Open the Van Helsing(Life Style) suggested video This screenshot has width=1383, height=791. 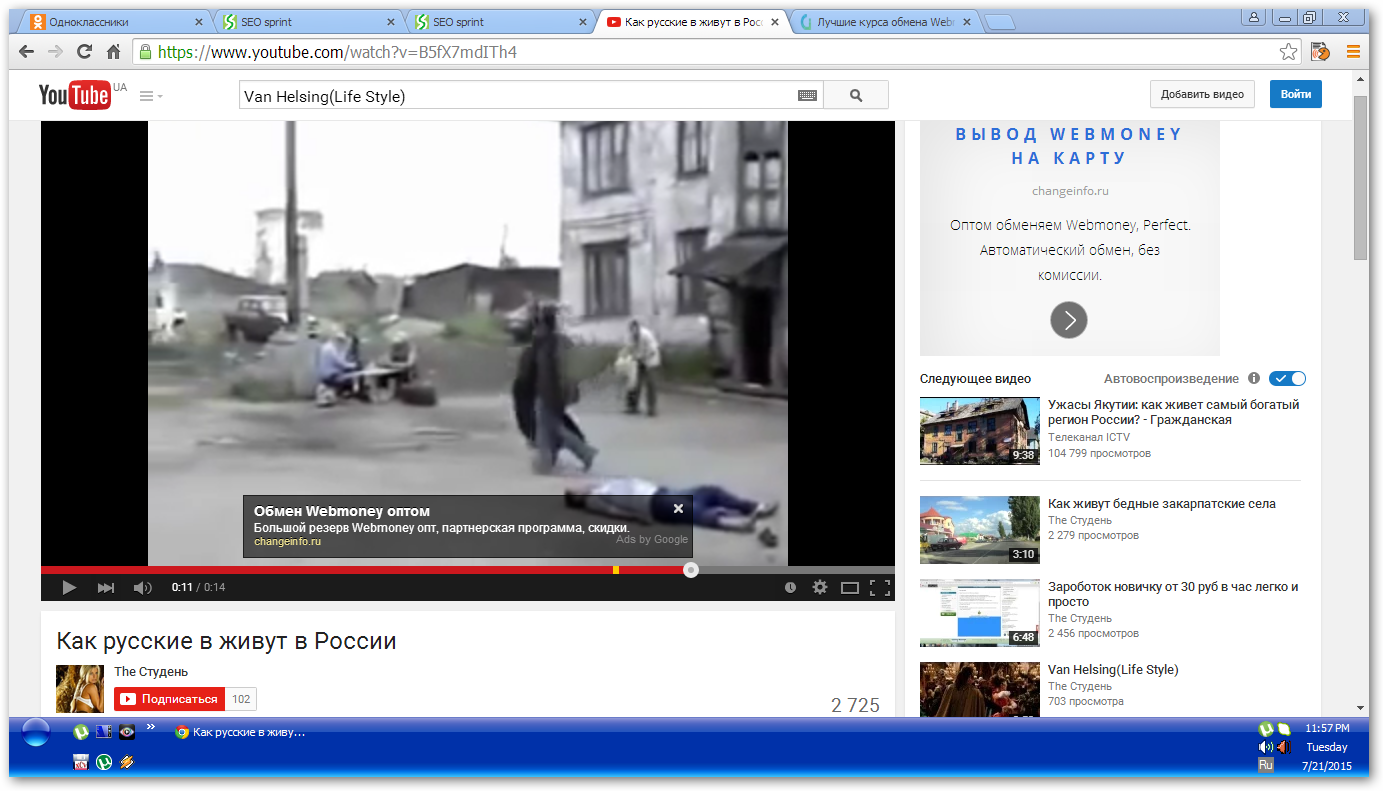(x=1113, y=670)
